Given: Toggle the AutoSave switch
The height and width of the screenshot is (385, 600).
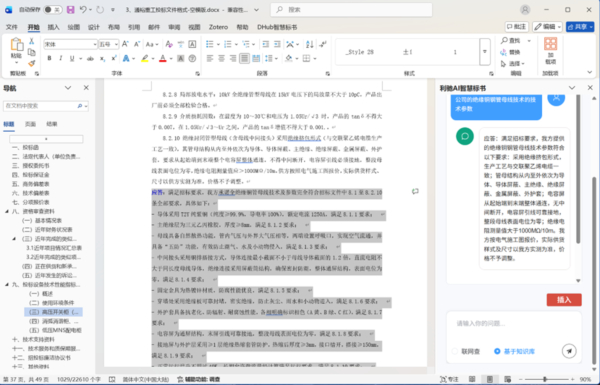Looking at the screenshot, I should (53, 10).
